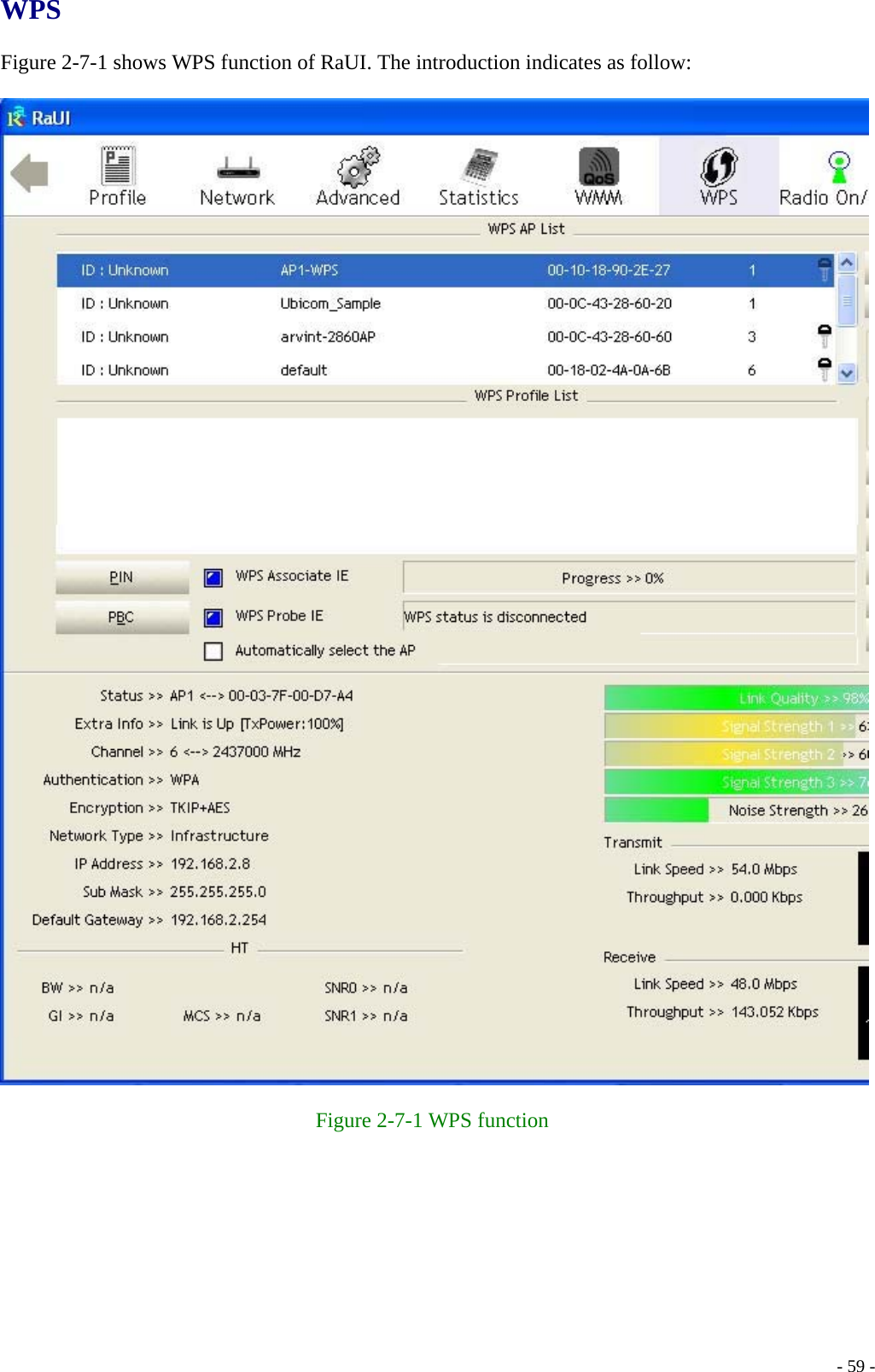Click the Authentication WPA value
The image size is (875, 1372).
tap(184, 780)
